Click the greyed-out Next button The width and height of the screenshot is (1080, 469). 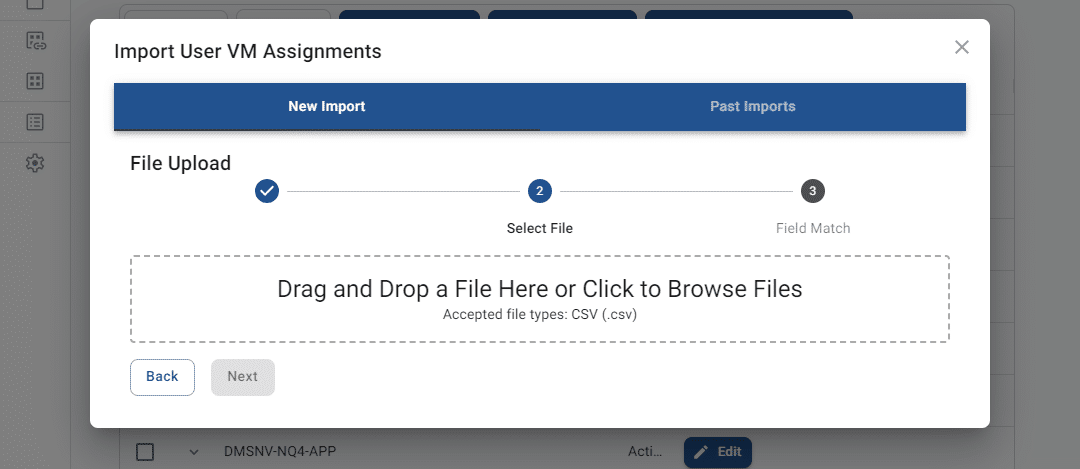click(242, 377)
